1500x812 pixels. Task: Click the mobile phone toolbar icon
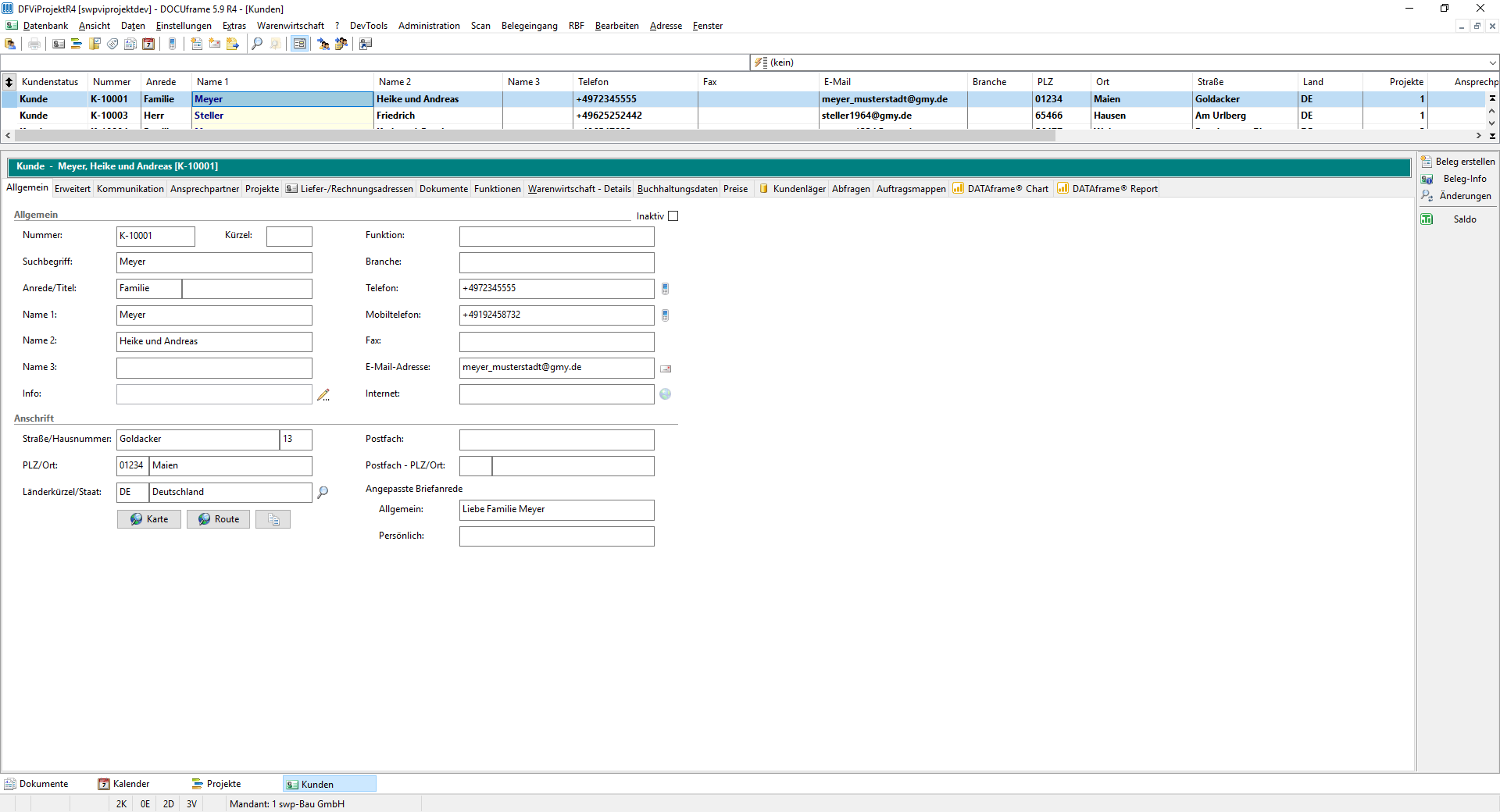coord(173,44)
